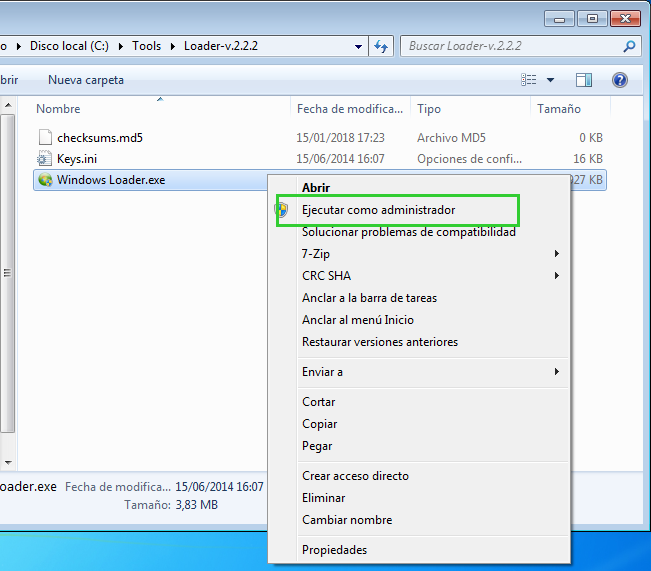
Task: Expand the address bar history dropdown
Action: (358, 47)
